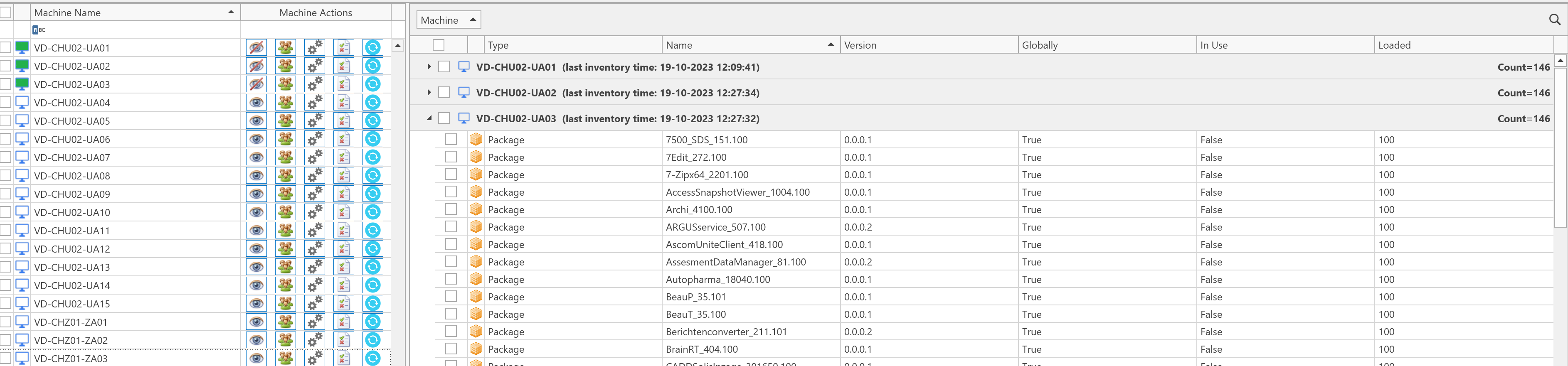Click the gears icon for VD-CHU02-UA12
Image resolution: width=1568 pixels, height=366 pixels.
314,249
